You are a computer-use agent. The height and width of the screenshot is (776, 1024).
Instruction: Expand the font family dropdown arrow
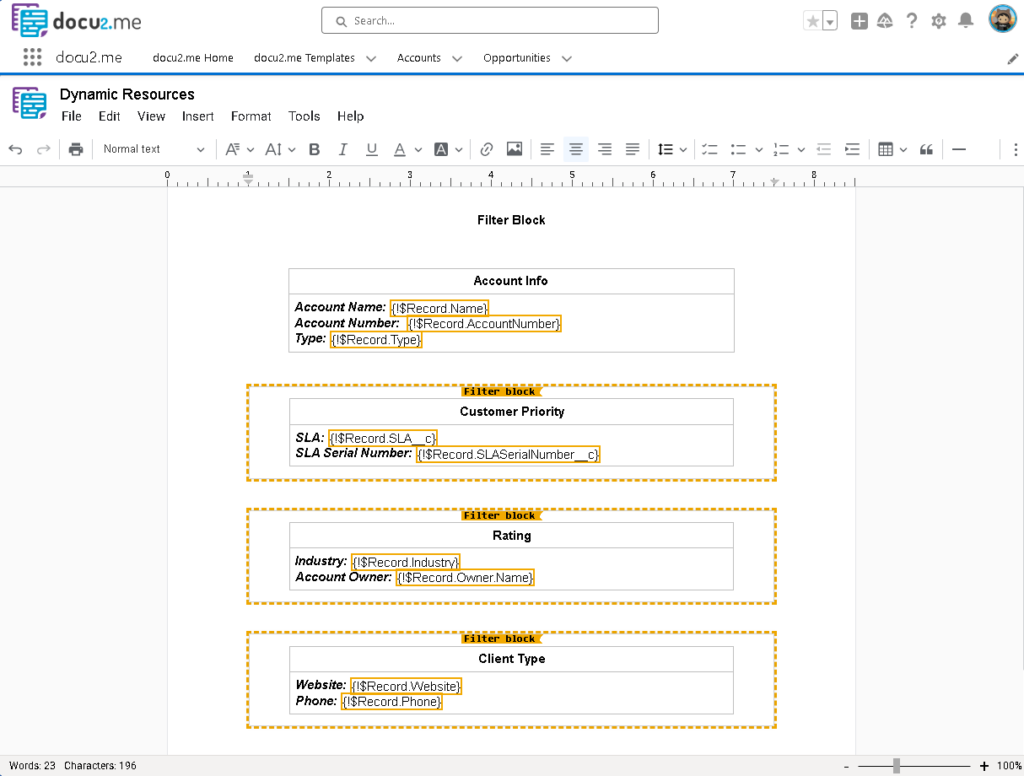[250, 150]
